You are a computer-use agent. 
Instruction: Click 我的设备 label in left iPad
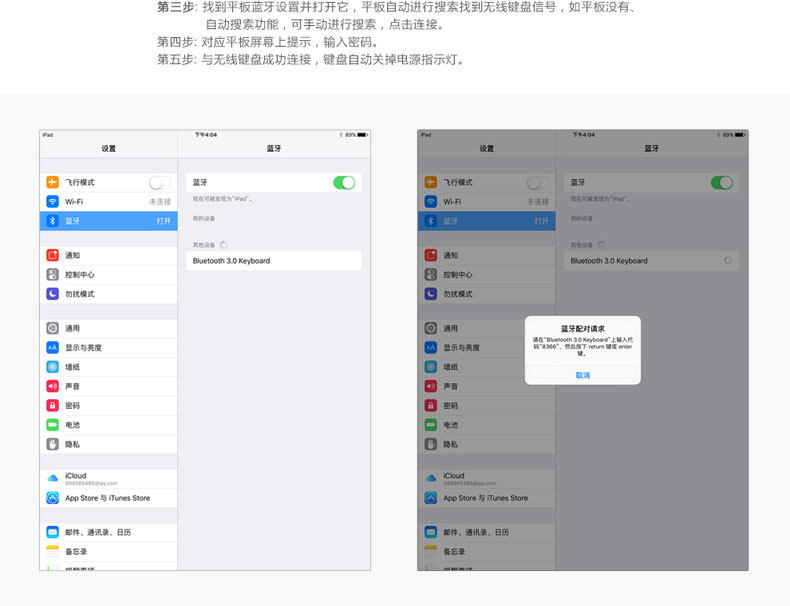click(x=204, y=219)
